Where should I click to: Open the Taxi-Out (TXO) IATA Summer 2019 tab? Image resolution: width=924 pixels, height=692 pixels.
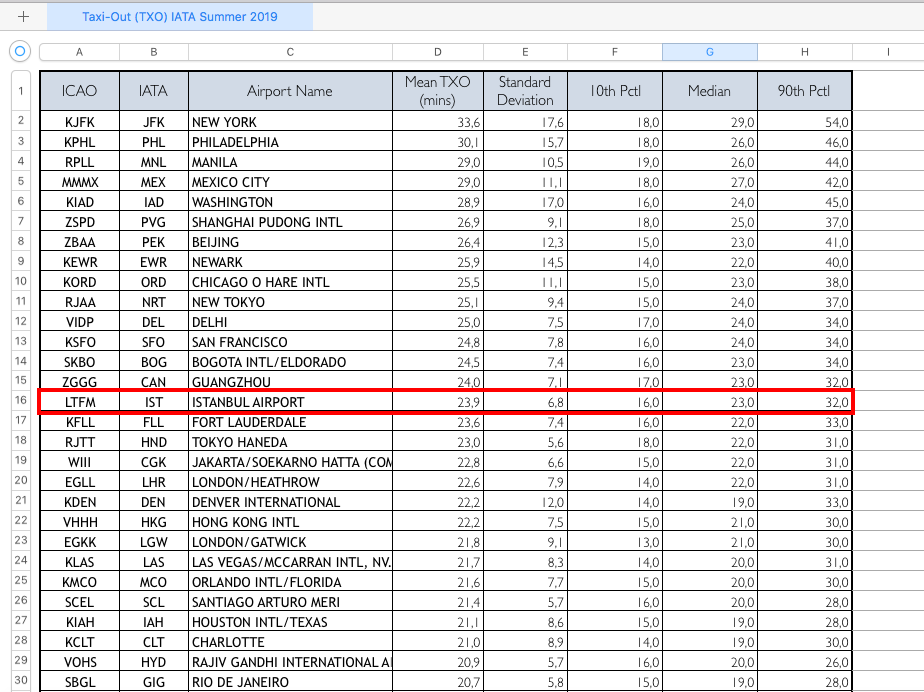[180, 17]
